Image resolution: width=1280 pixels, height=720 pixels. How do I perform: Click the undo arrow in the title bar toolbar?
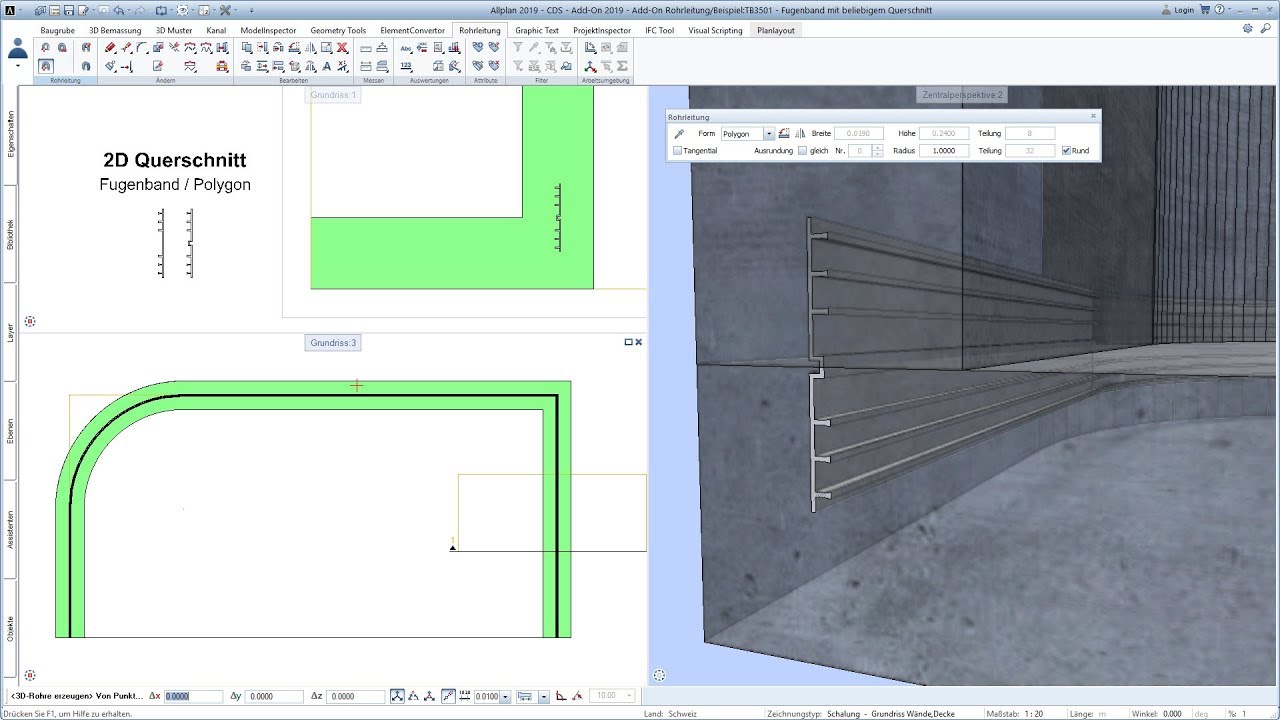click(x=118, y=10)
